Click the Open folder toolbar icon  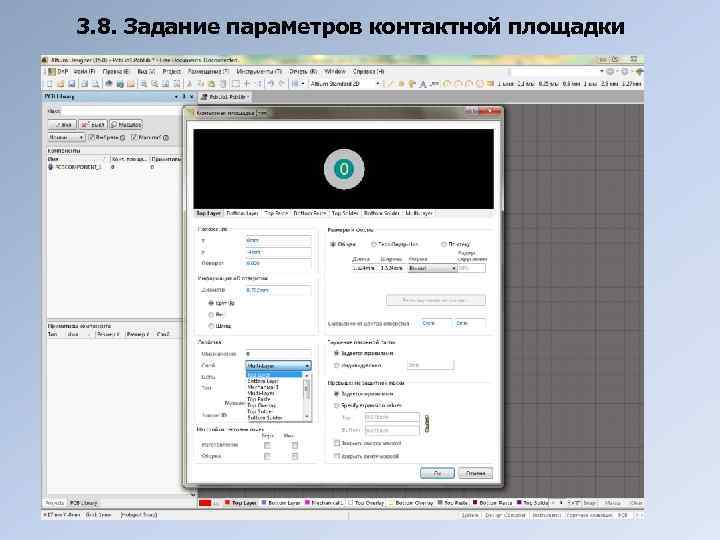point(61,84)
